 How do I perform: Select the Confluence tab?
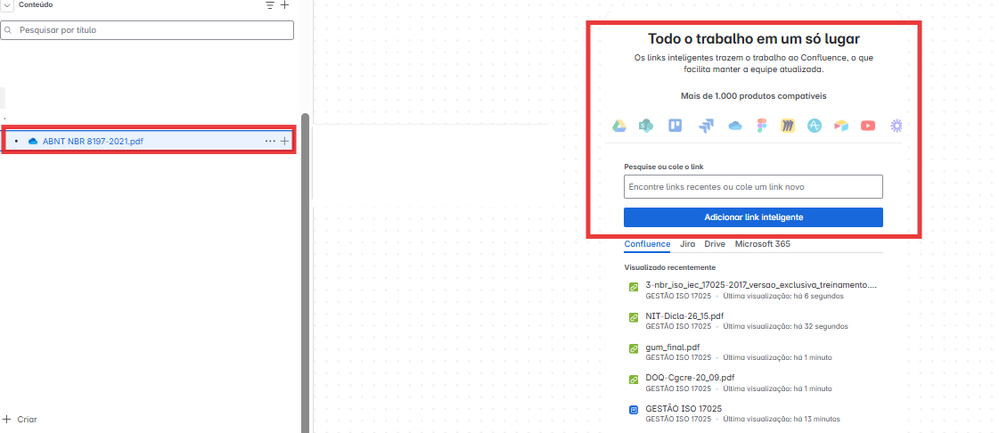point(647,244)
